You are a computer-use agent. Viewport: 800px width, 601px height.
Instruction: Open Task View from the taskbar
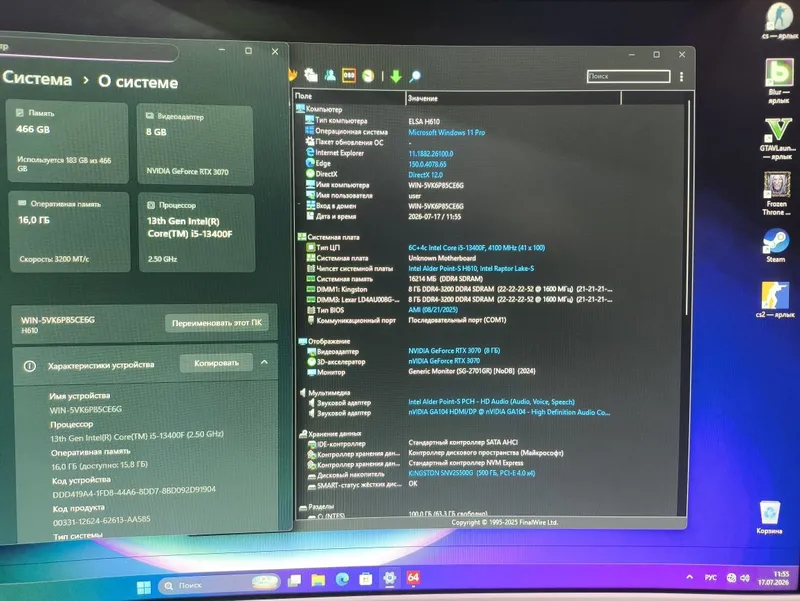(294, 580)
